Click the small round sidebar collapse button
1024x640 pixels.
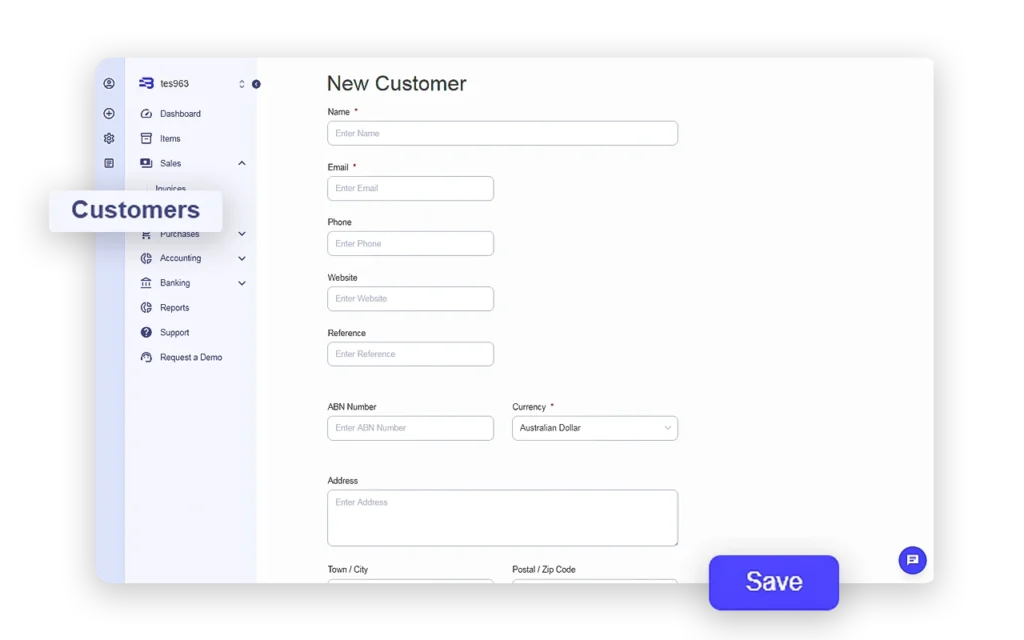click(x=256, y=84)
